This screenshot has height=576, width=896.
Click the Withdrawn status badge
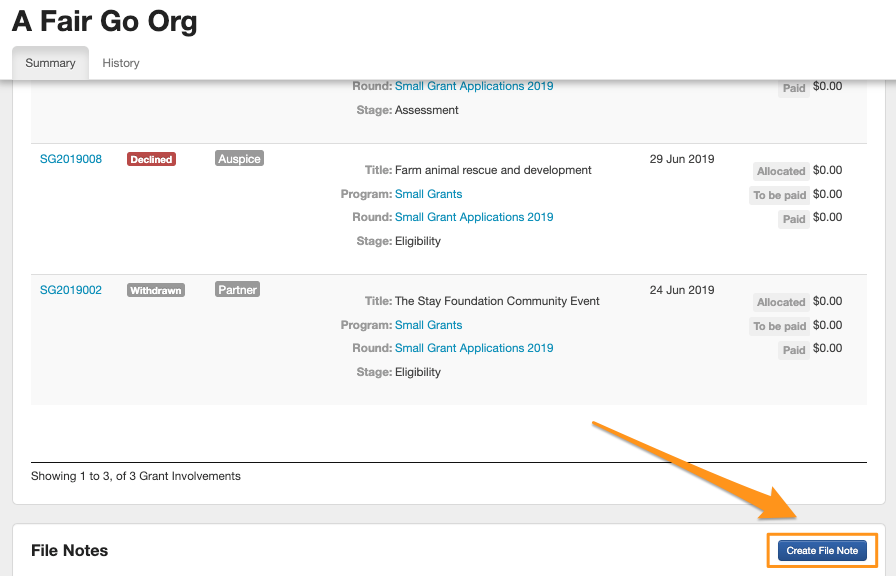156,290
